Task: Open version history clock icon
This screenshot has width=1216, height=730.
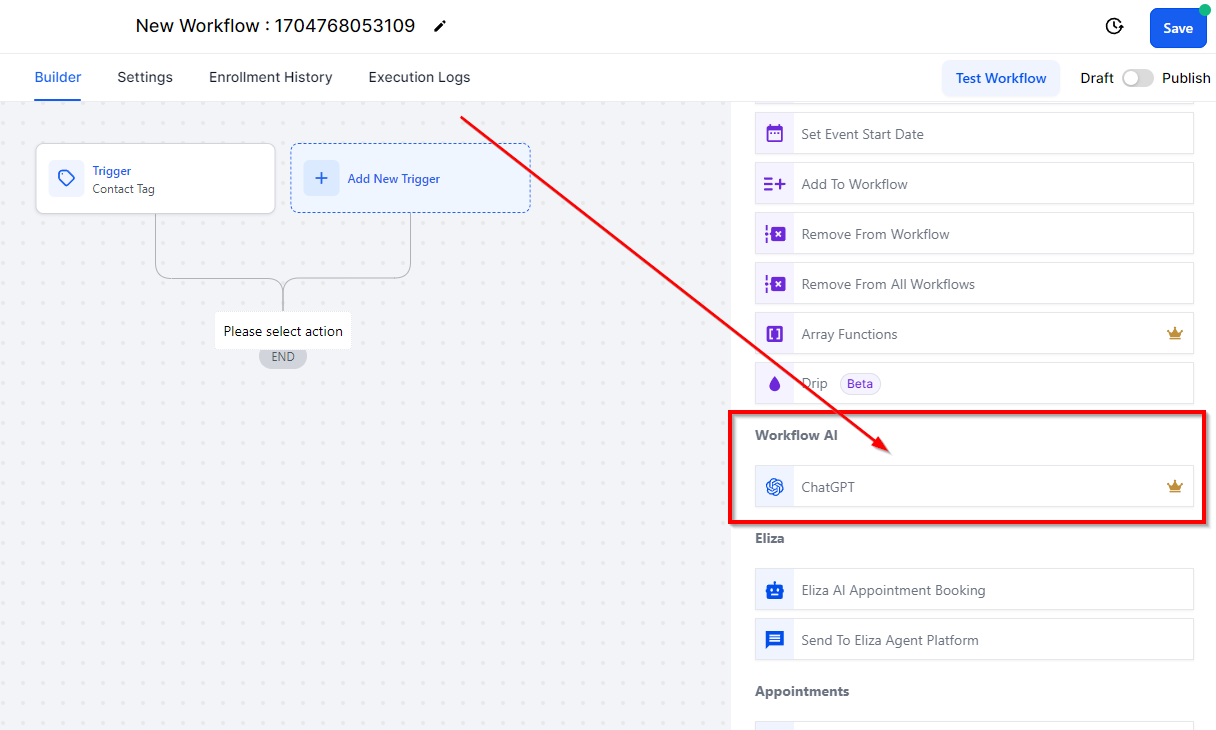Action: click(1114, 27)
